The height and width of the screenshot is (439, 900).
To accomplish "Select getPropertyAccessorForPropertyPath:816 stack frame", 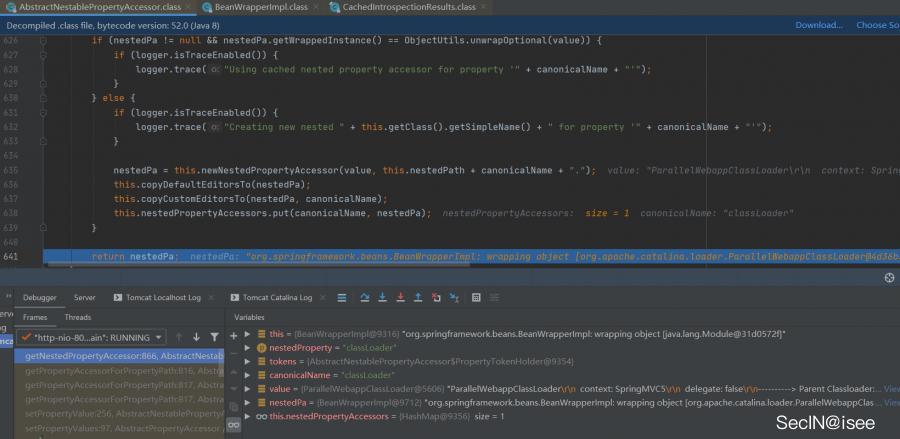I will click(119, 371).
